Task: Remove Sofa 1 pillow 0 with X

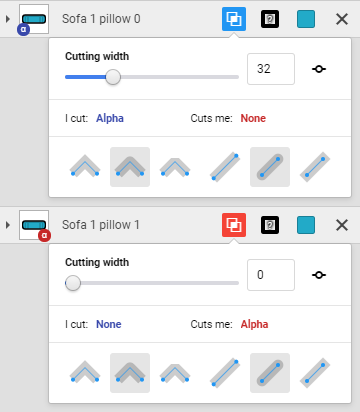Action: pos(342,19)
